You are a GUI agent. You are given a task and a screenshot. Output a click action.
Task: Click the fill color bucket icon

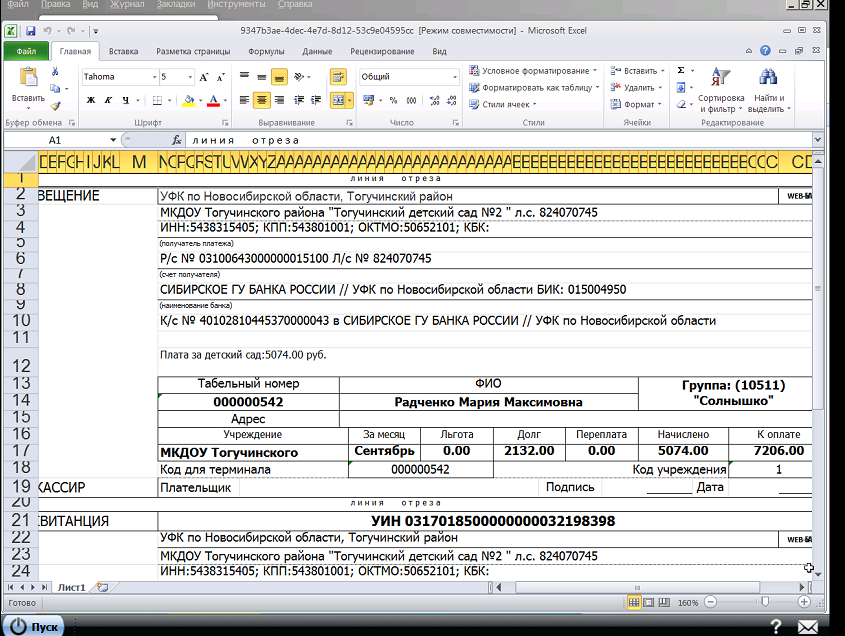click(x=189, y=100)
